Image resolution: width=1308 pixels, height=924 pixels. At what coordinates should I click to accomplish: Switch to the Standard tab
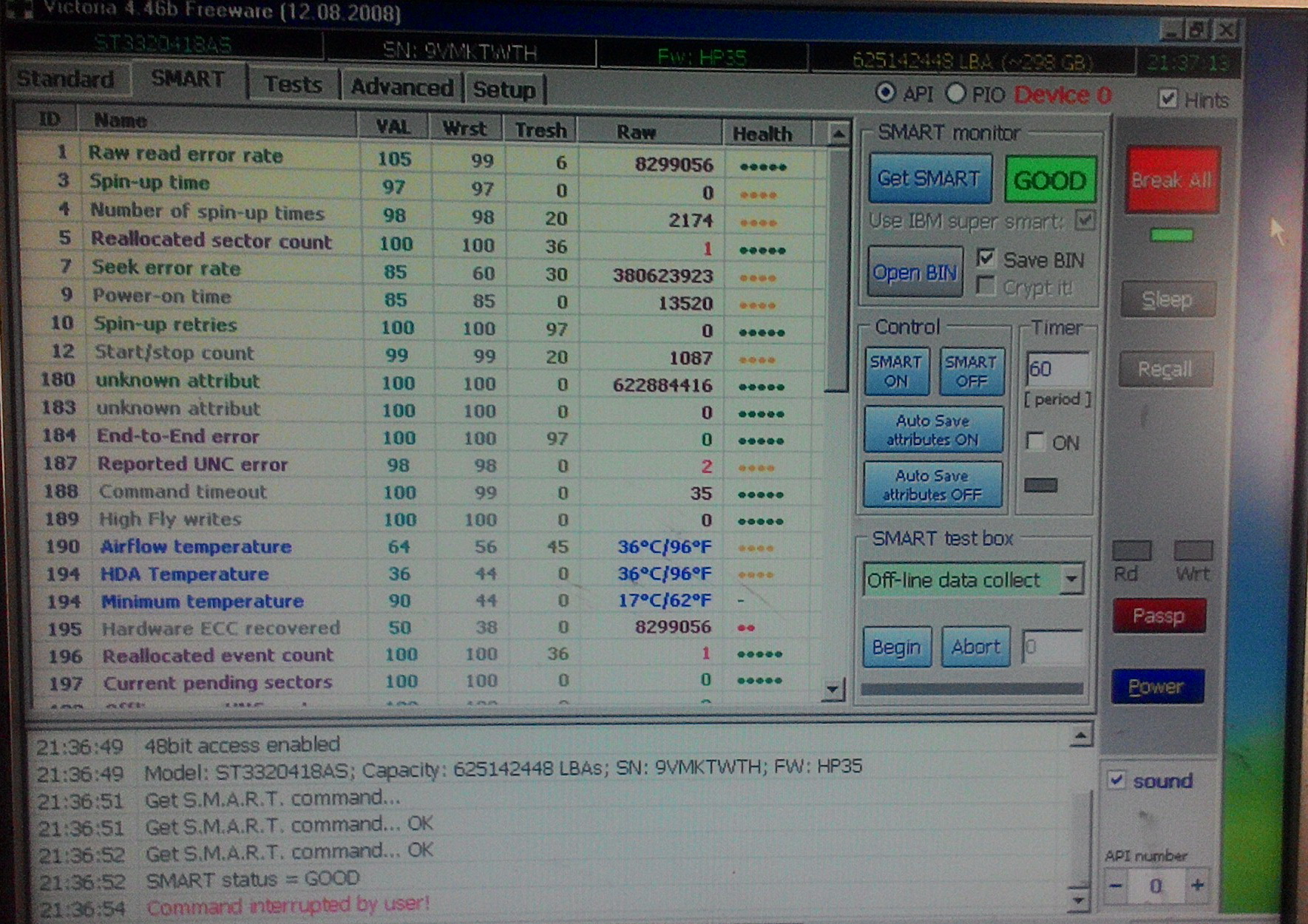67,78
